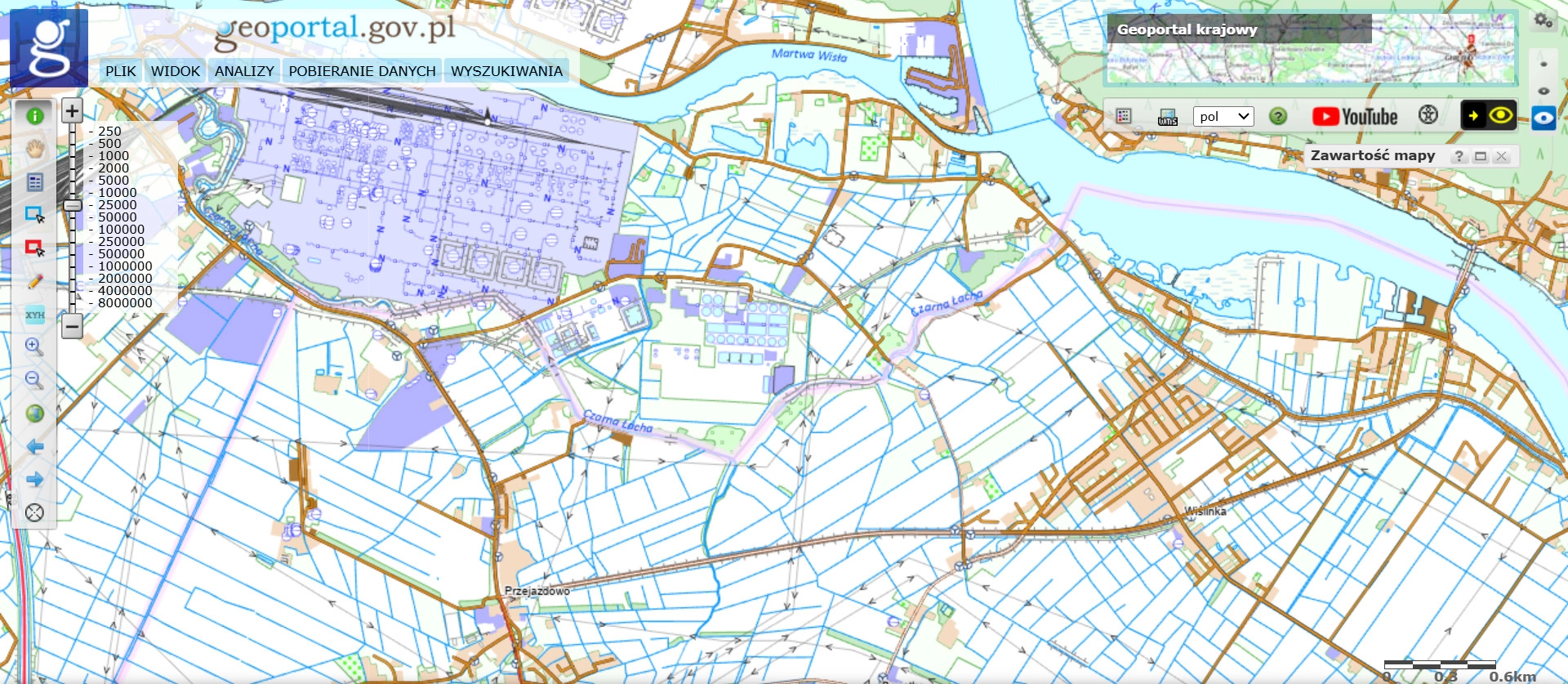This screenshot has width=1568, height=684.
Task: Click the scale slider handle at 25000
Action: click(73, 205)
